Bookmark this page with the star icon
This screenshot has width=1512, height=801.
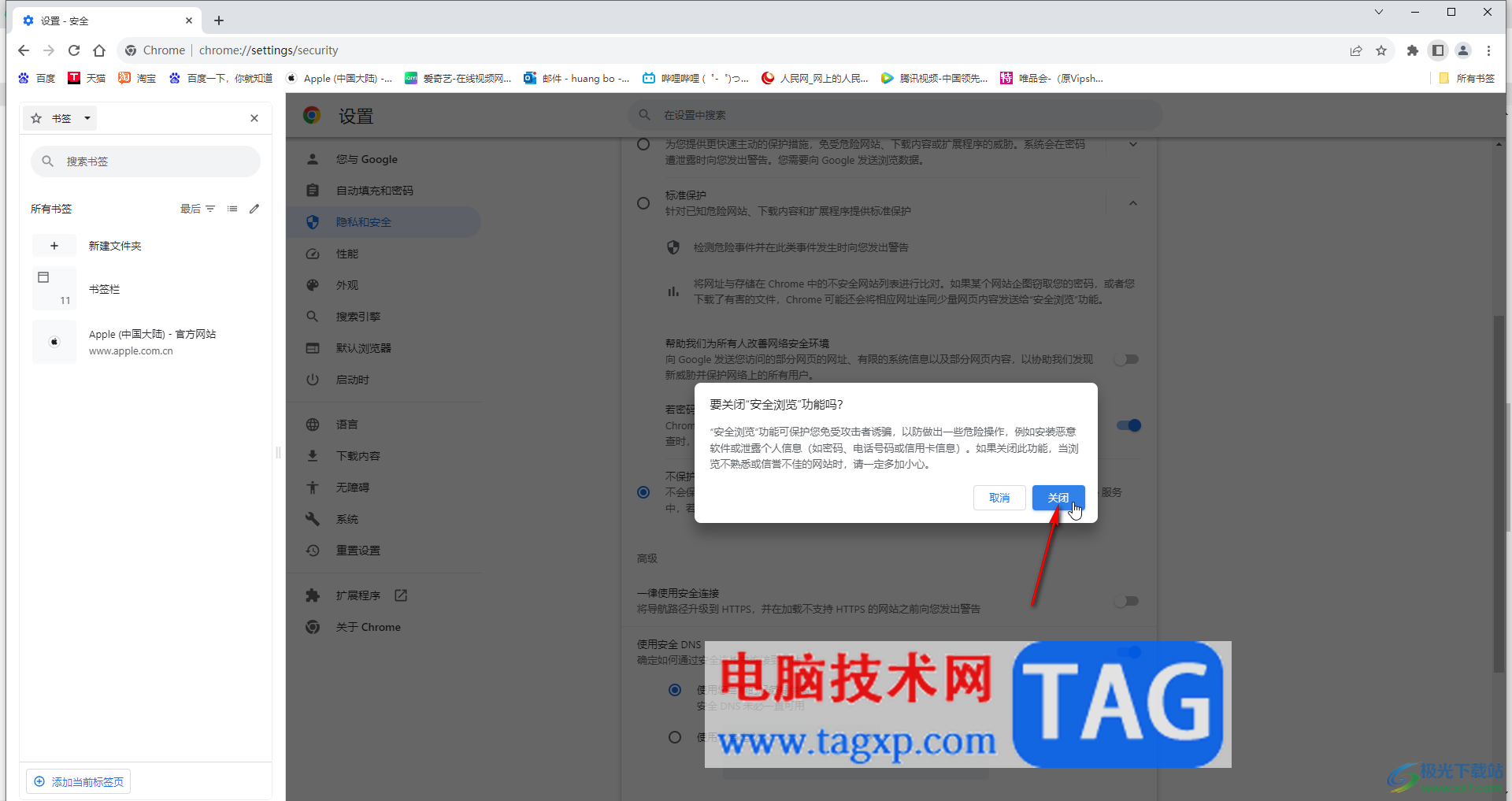(x=1381, y=50)
